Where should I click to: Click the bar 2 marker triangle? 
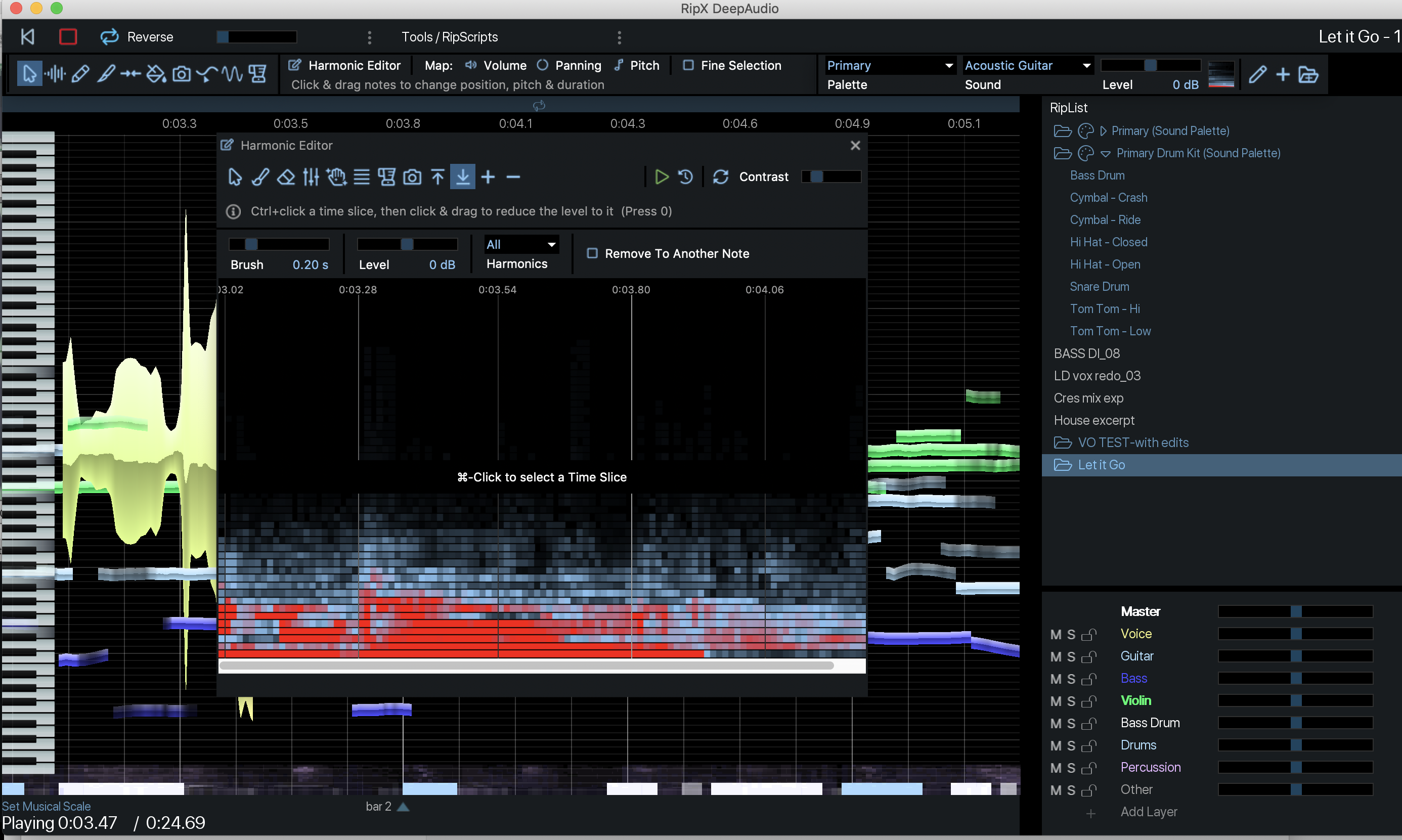pos(403,807)
